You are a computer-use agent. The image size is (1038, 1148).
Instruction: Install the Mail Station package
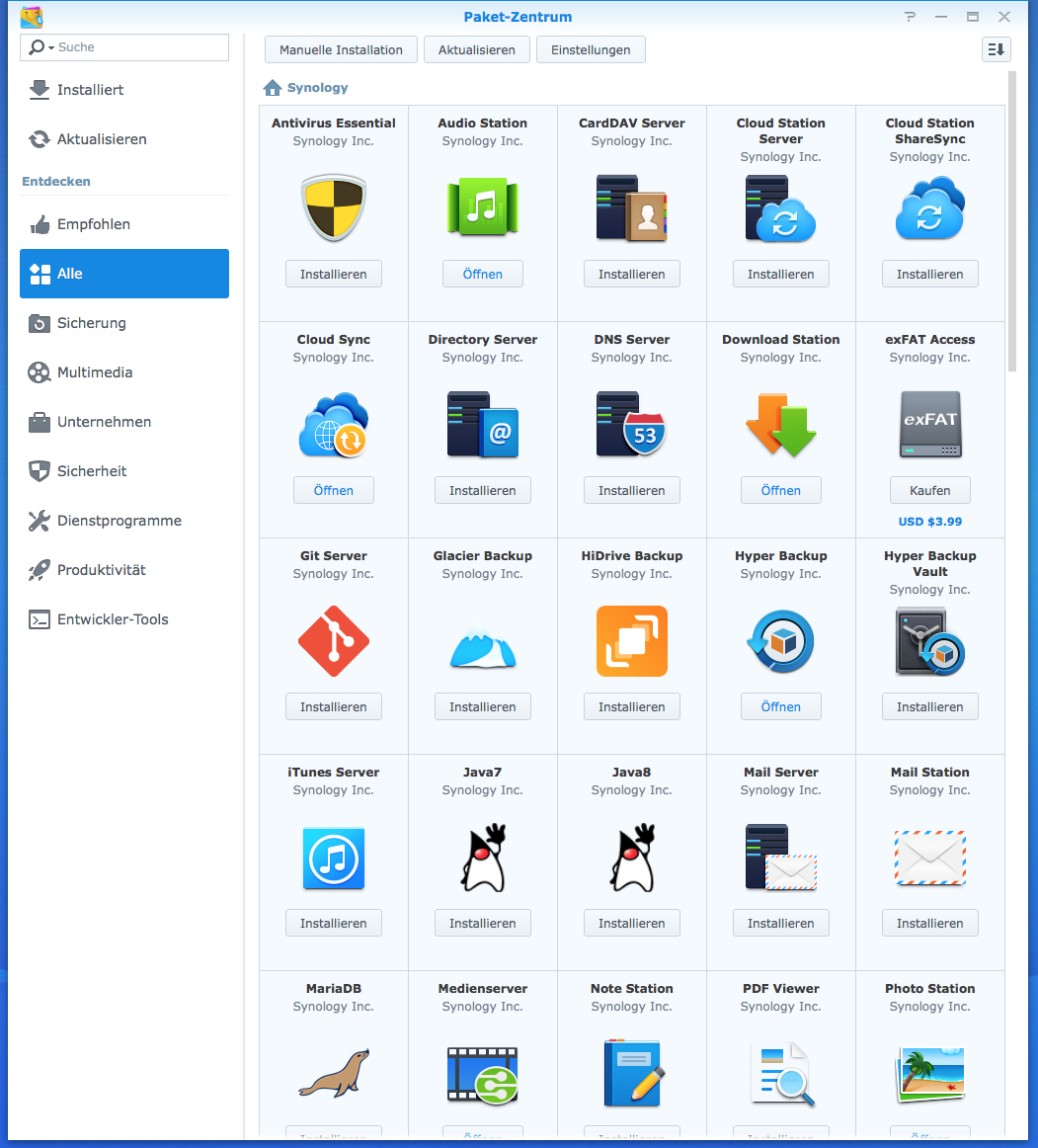coord(929,923)
